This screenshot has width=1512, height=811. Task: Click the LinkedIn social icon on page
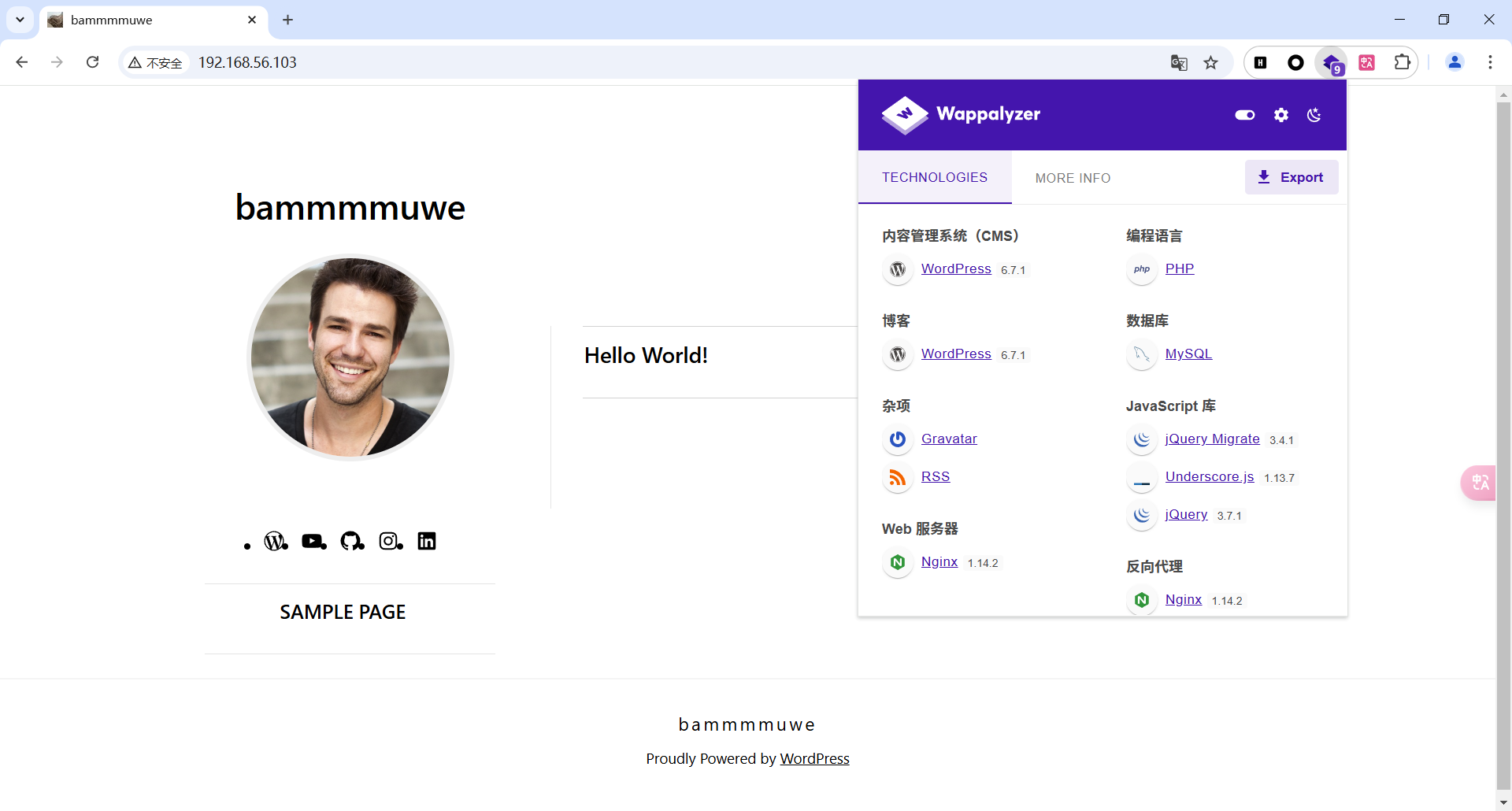427,541
